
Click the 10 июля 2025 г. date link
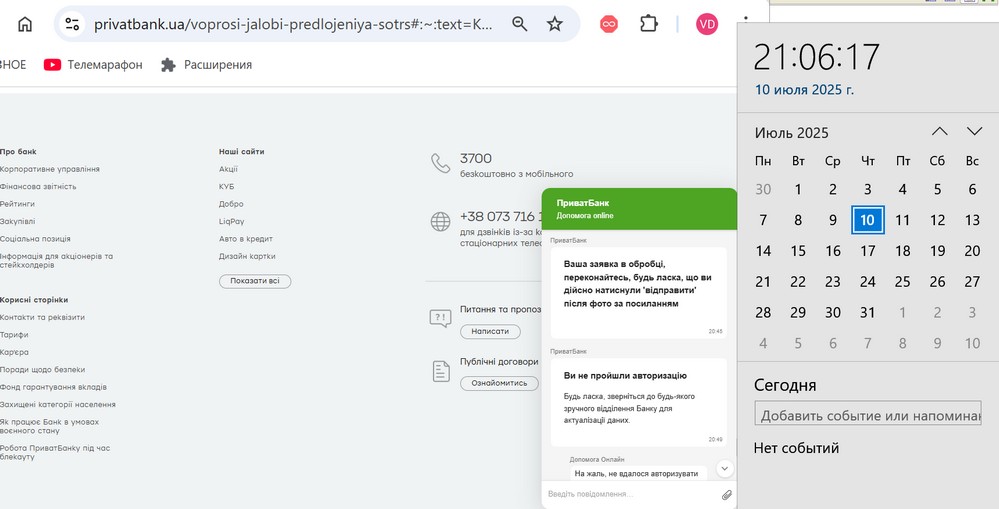[804, 90]
